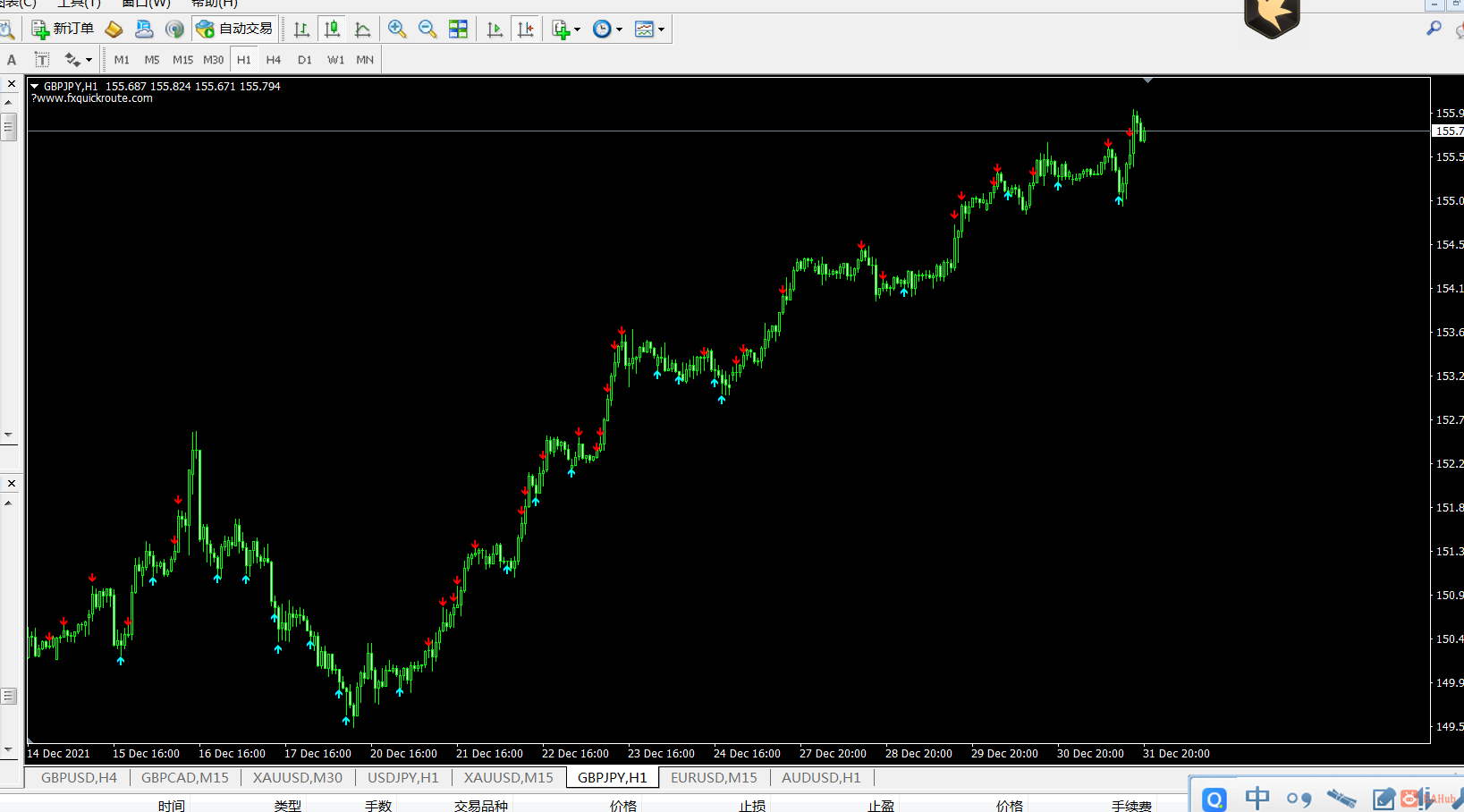Click the Symbol (交易品种) column header

pos(481,806)
